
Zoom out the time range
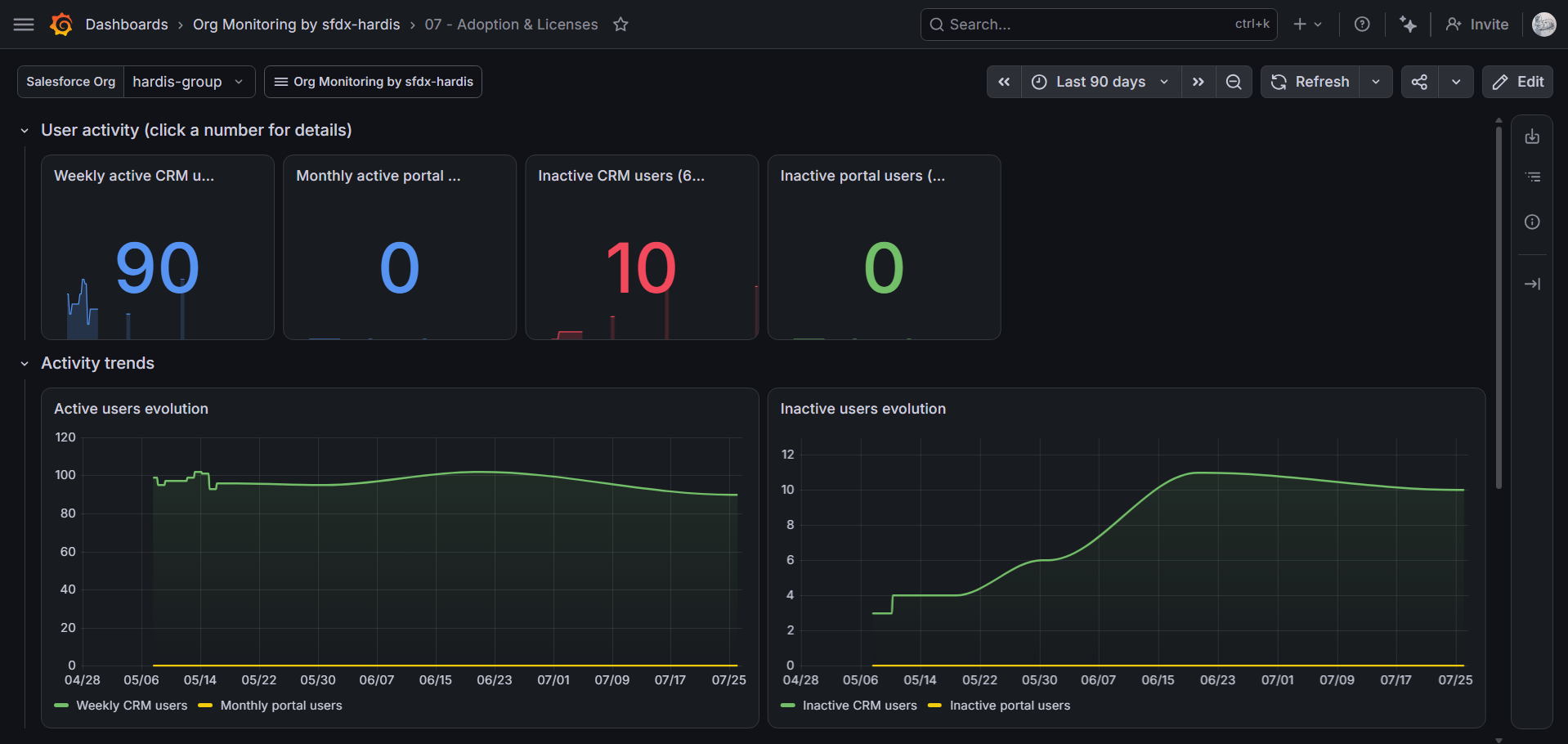(x=1234, y=82)
